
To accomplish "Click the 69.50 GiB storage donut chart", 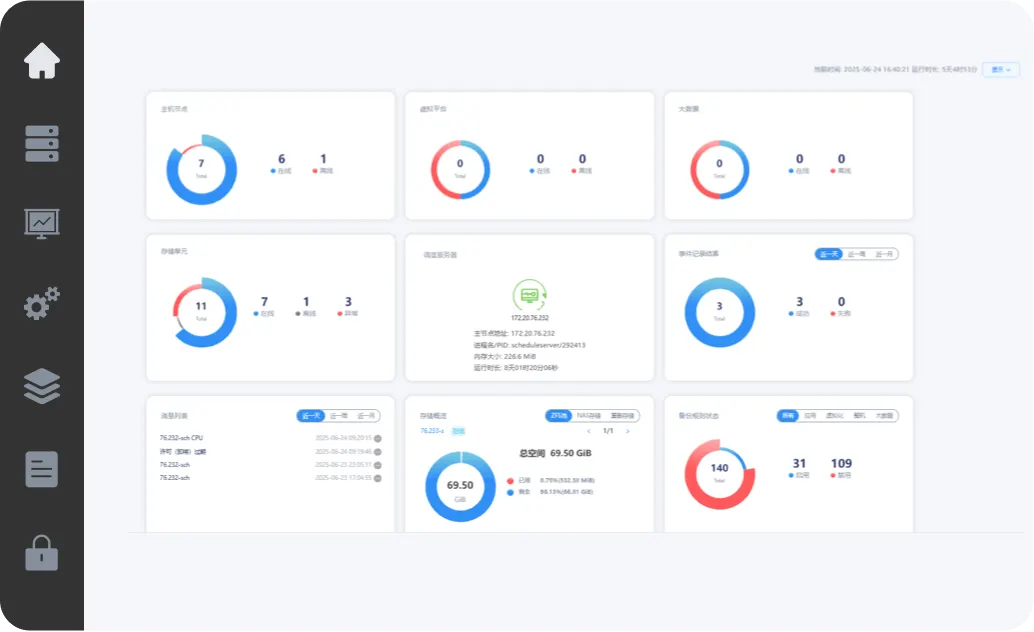I will 460,486.
